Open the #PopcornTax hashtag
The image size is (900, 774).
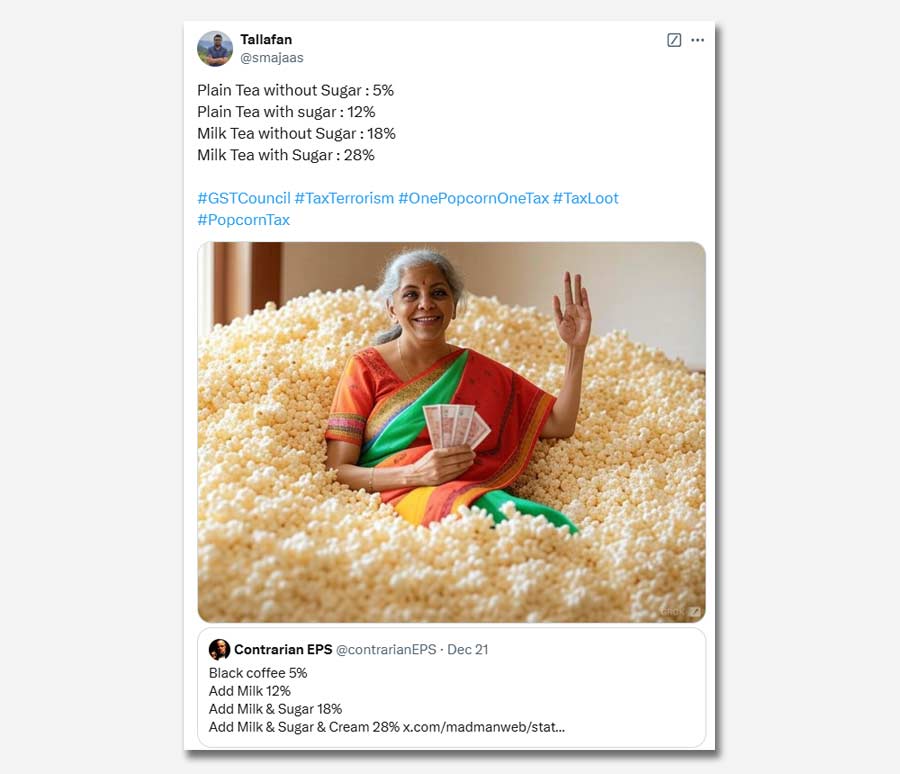[243, 220]
